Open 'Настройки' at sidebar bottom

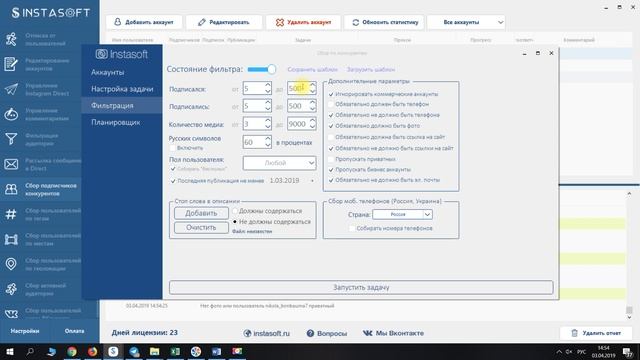pos(25,331)
